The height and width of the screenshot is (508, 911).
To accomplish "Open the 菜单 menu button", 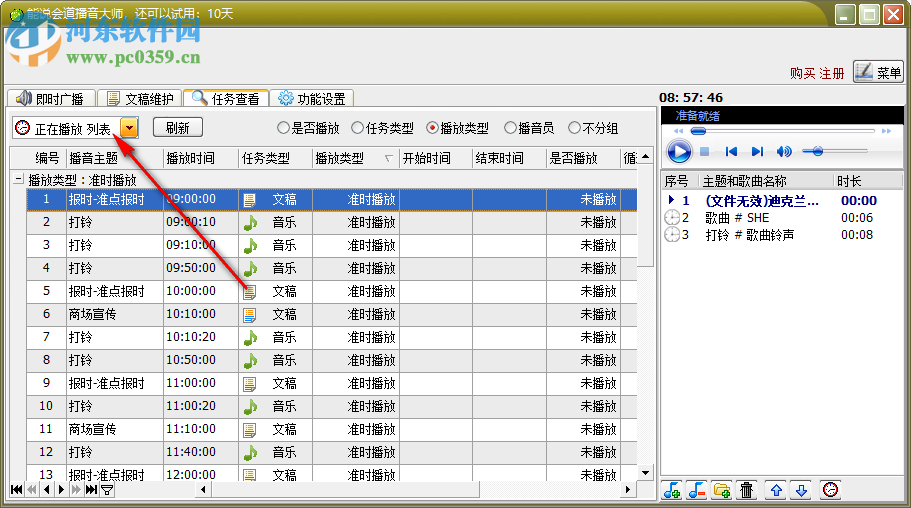I will point(878,72).
